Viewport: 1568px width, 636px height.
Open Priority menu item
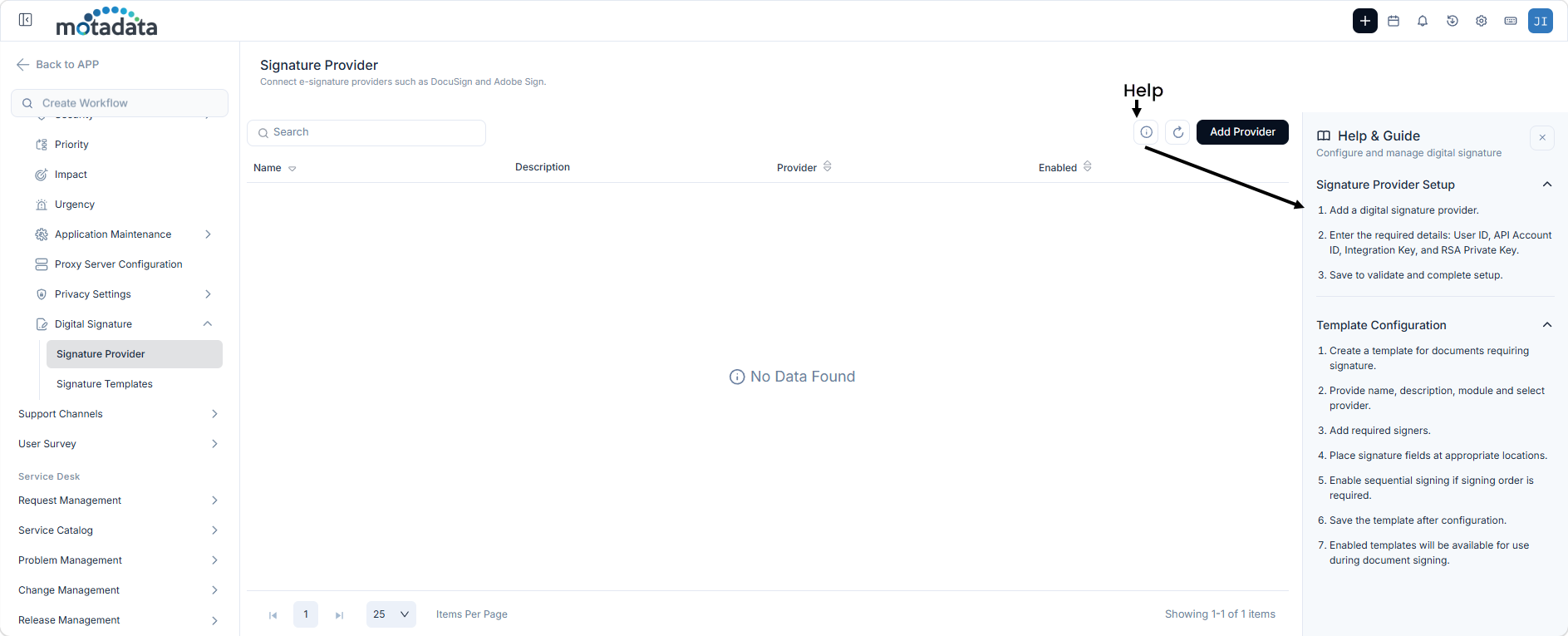pos(71,145)
